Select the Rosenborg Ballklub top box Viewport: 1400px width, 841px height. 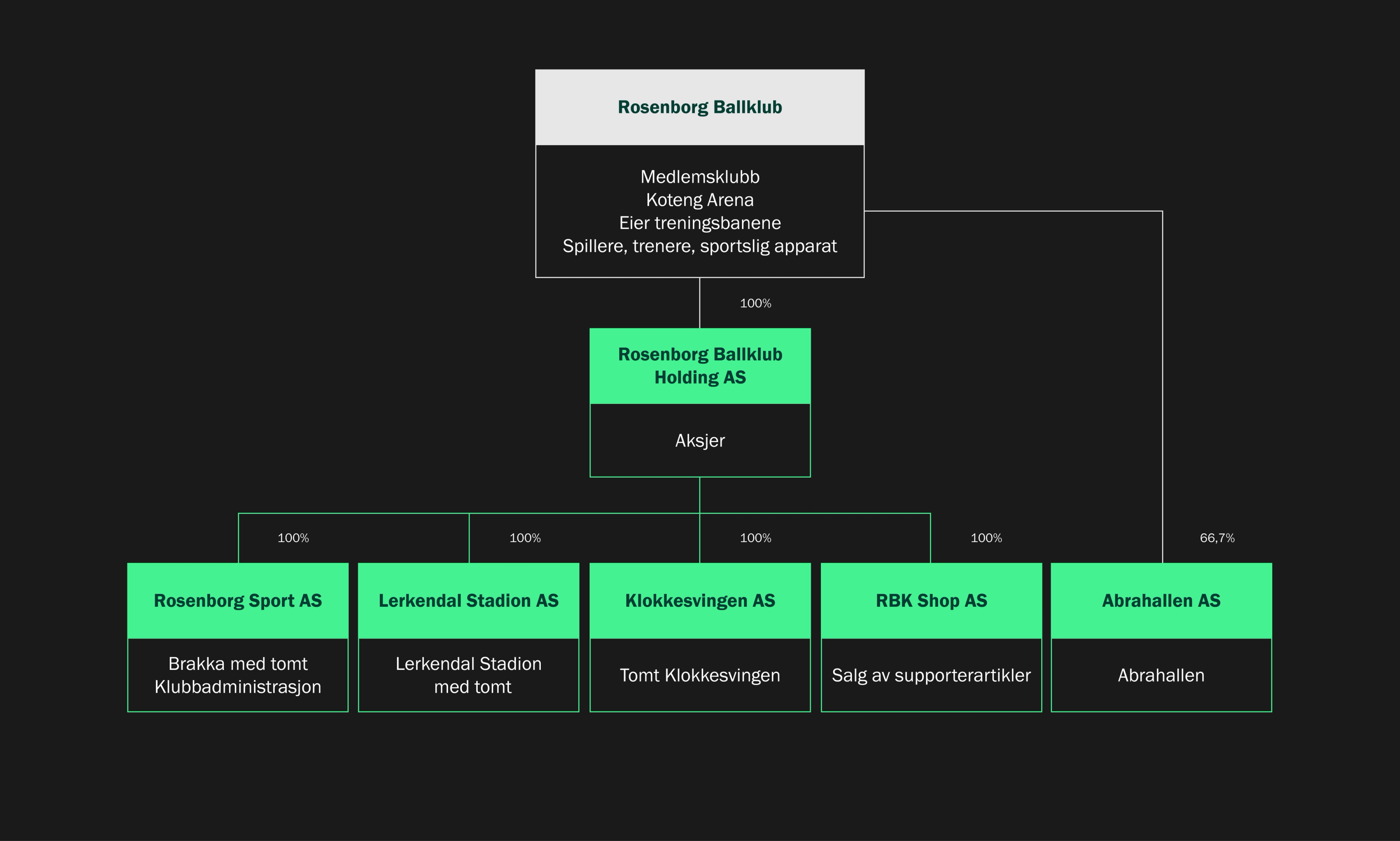tap(700, 106)
